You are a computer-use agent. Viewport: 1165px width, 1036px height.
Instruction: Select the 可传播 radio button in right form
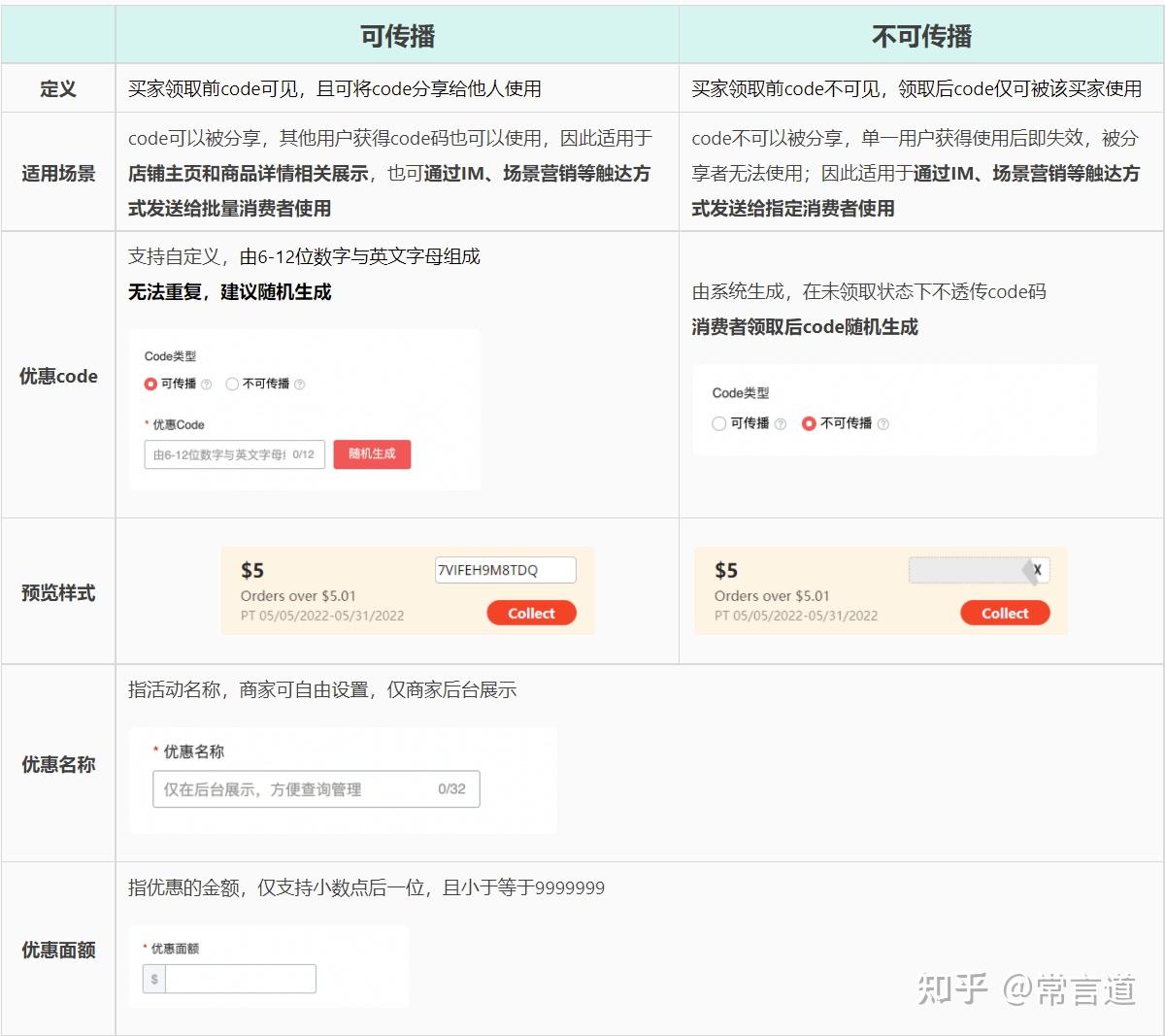(720, 422)
